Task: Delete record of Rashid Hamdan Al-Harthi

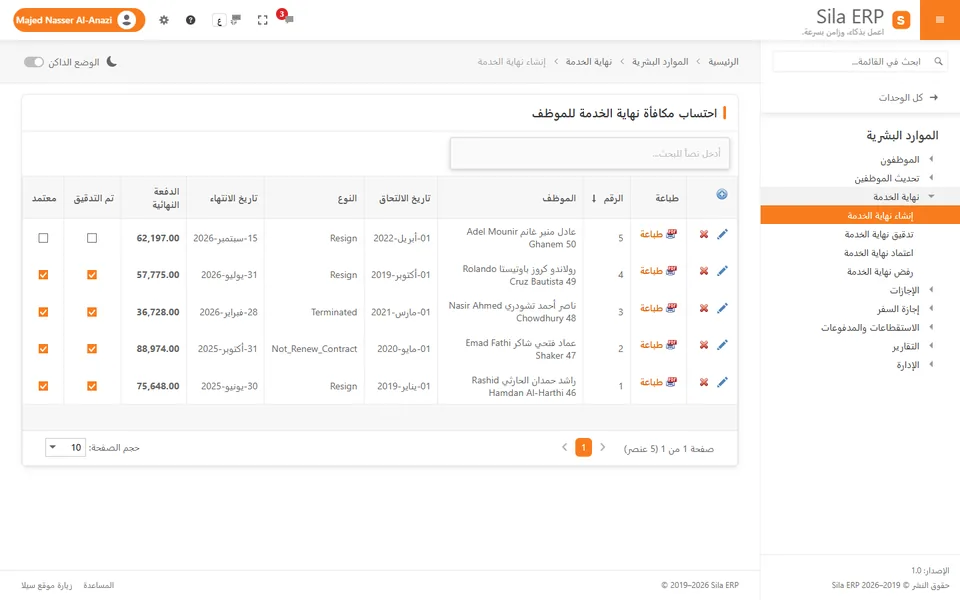Action: click(704, 383)
